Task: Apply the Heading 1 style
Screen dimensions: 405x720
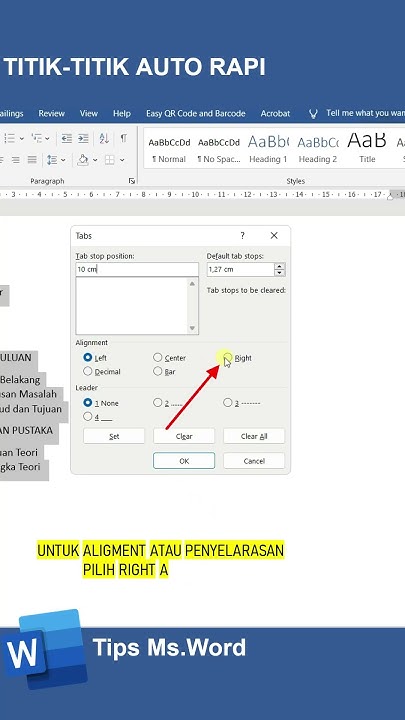Action: tap(268, 150)
